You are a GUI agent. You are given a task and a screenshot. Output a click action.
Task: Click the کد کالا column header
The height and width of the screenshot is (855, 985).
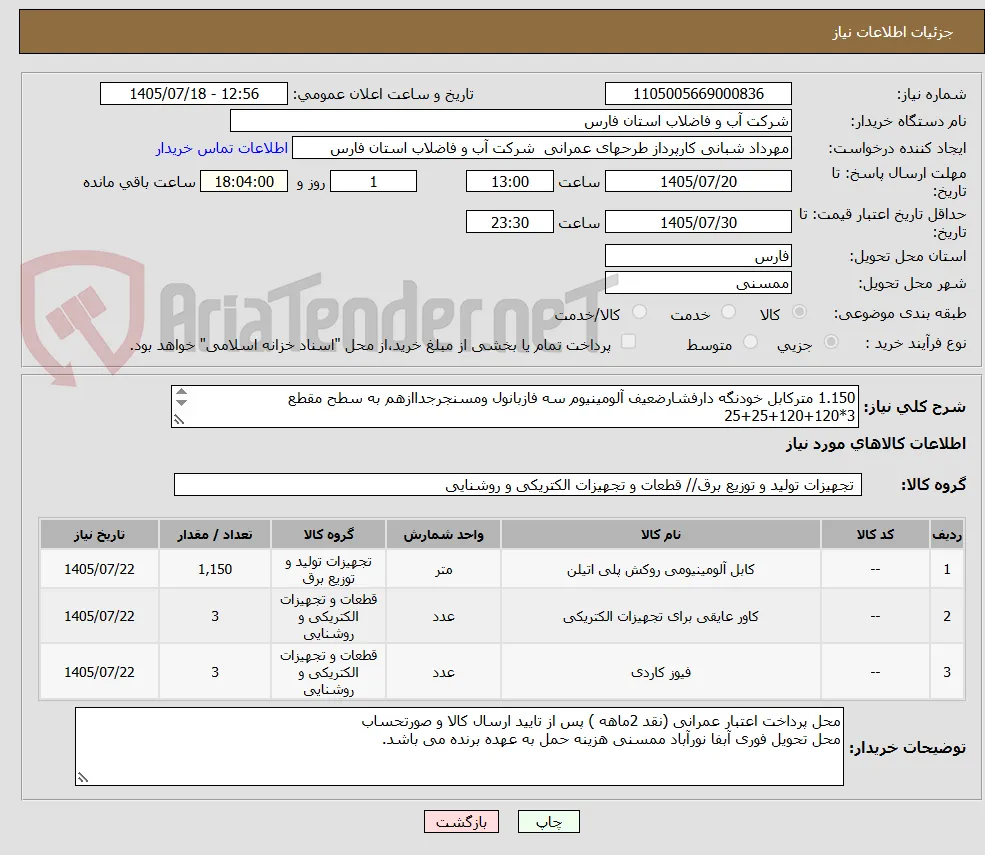(x=875, y=535)
